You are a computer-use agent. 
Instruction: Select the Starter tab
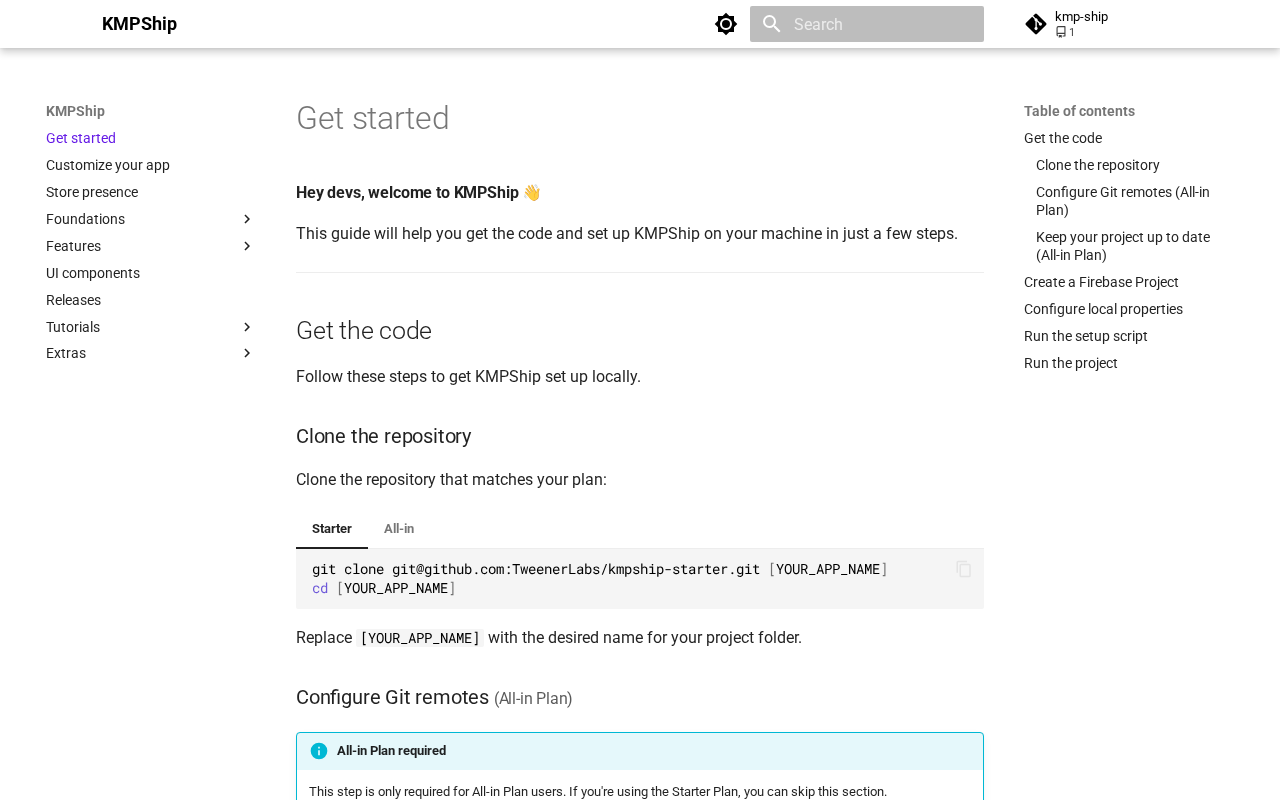pyautogui.click(x=332, y=529)
